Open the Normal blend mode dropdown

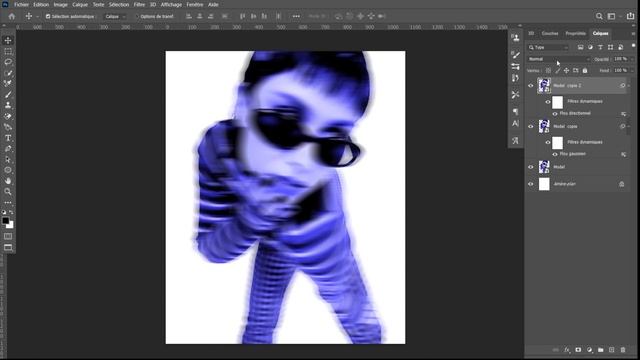click(x=558, y=59)
